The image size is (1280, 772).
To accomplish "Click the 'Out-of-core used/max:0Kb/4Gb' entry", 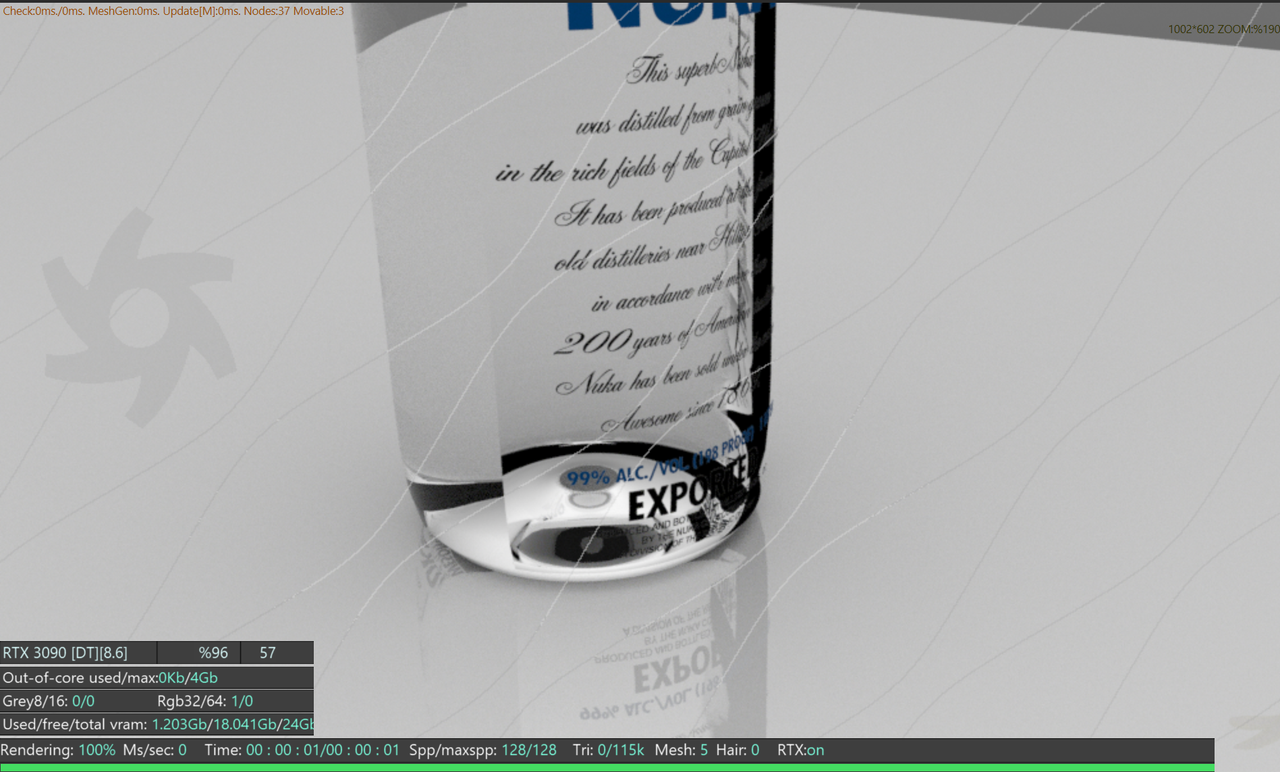I will coord(110,677).
